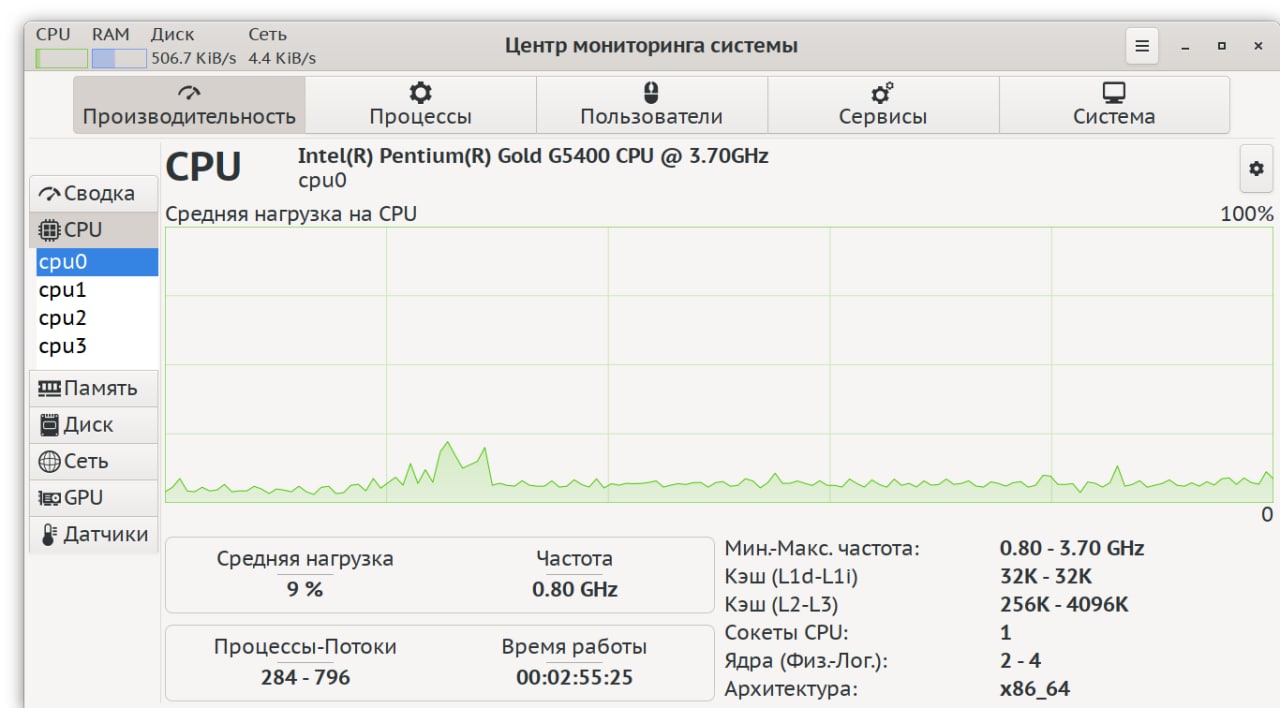This screenshot has width=1280, height=708.
Task: Open the Сеть sidebar section
Action: tap(94, 461)
